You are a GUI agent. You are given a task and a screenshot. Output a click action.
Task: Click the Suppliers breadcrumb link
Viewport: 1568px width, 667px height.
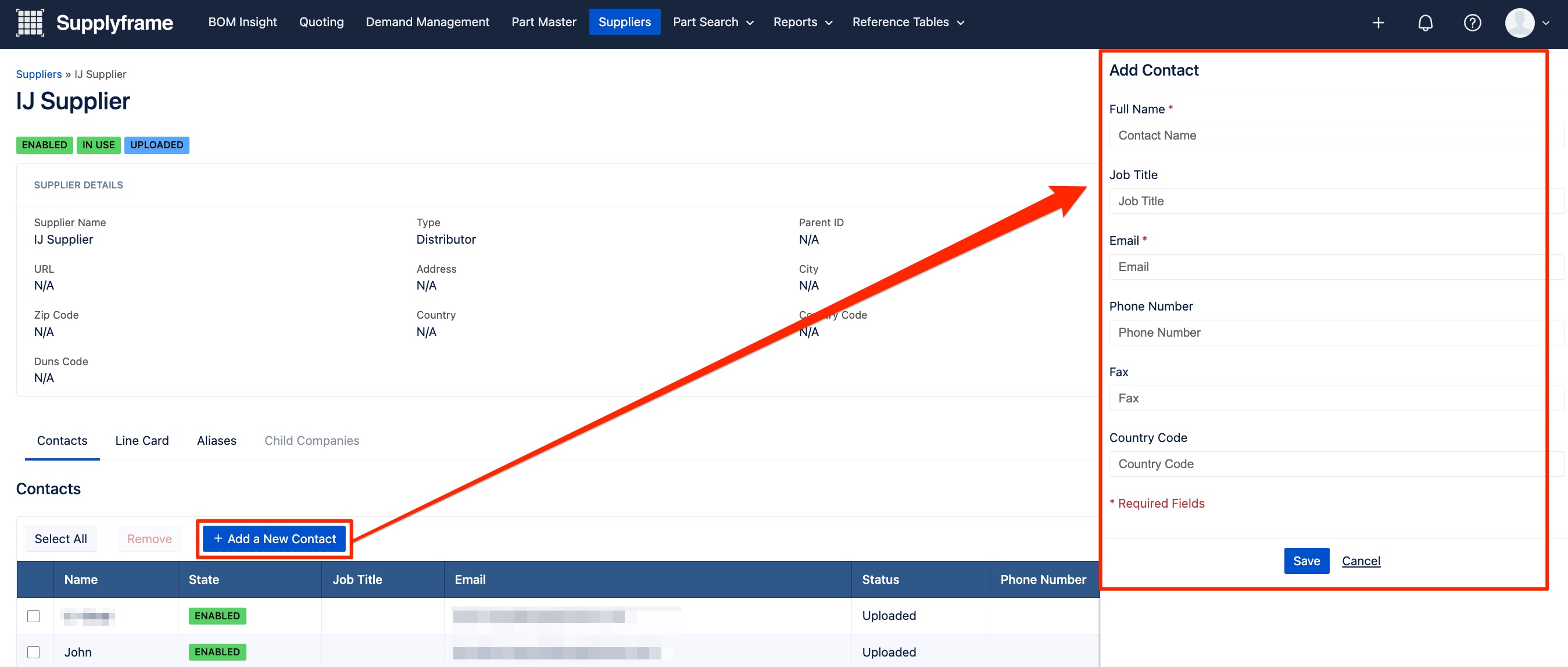[39, 74]
